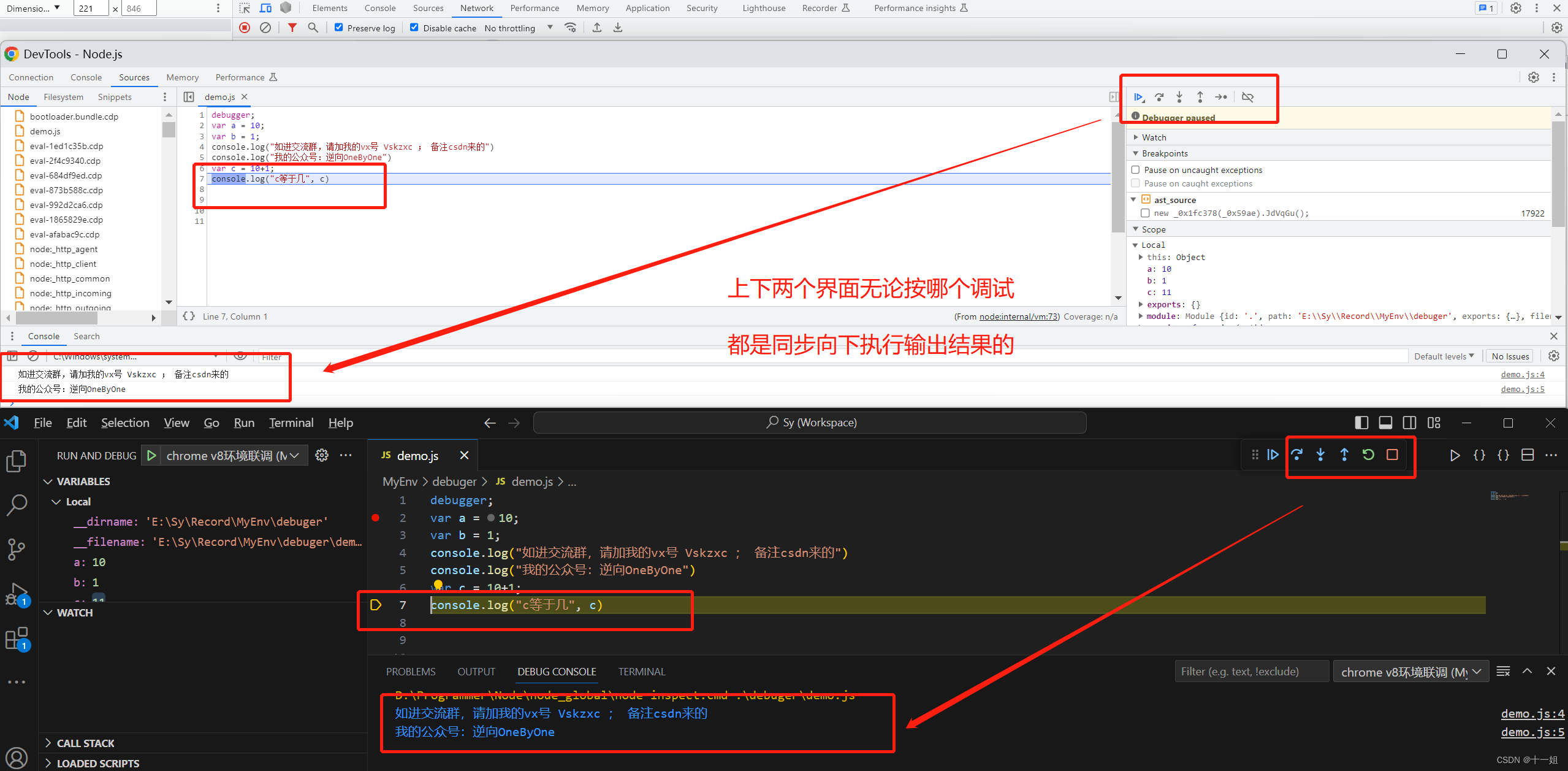Click the Step Into icon in VS Code debug toolbar
Screen dimensions: 1568x771
1320,455
